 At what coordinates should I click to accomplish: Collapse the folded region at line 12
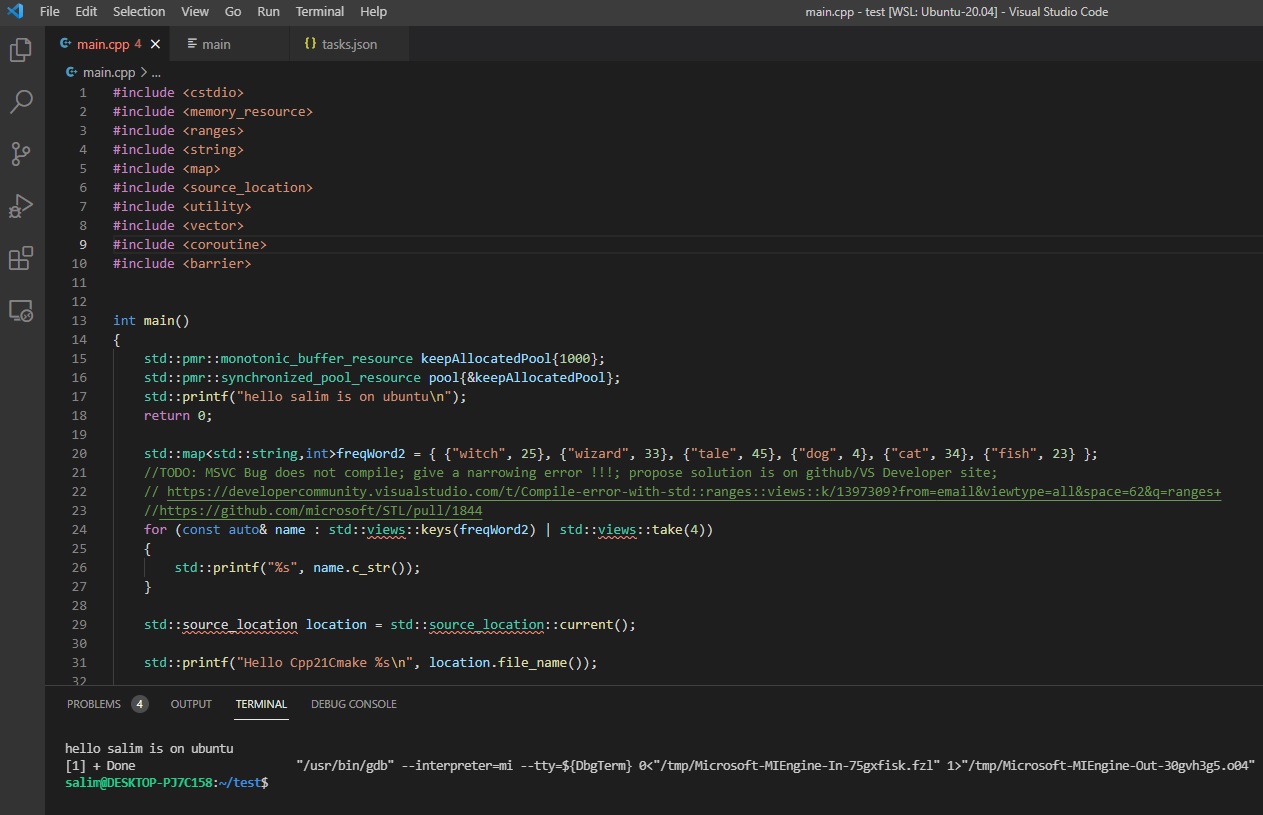pyautogui.click(x=100, y=301)
